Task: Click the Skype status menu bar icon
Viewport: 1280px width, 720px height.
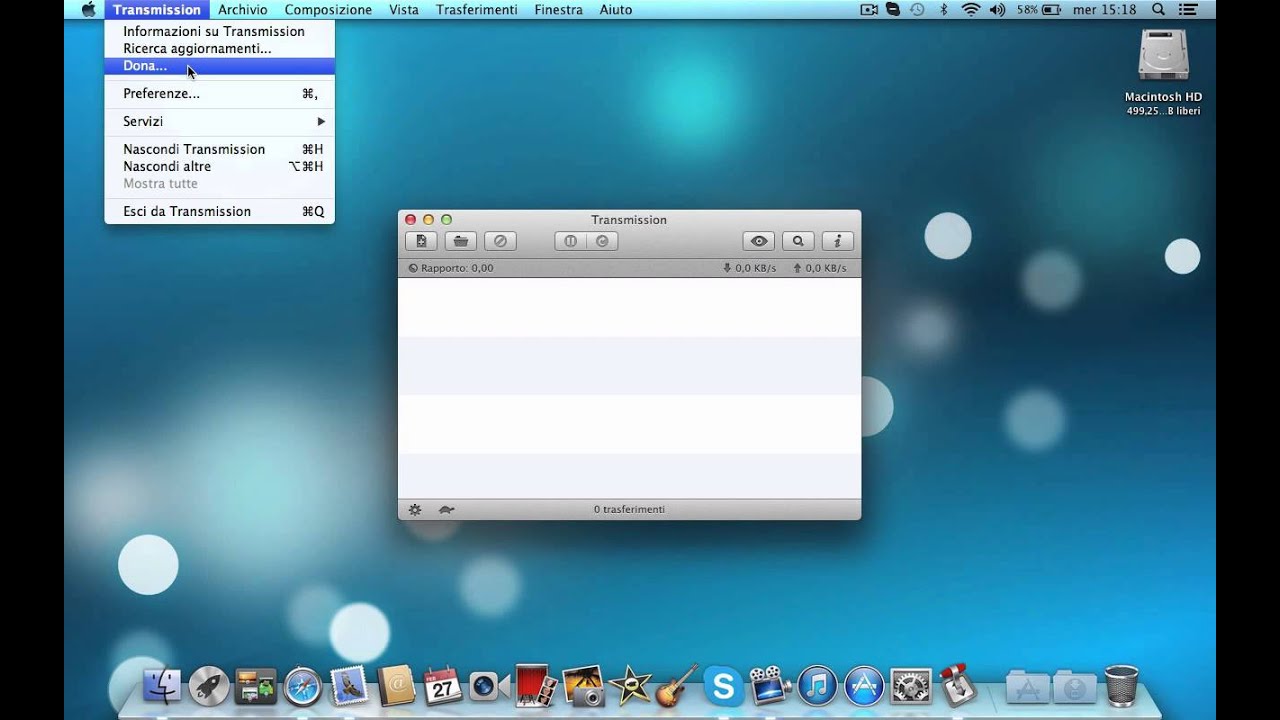Action: pyautogui.click(x=893, y=9)
